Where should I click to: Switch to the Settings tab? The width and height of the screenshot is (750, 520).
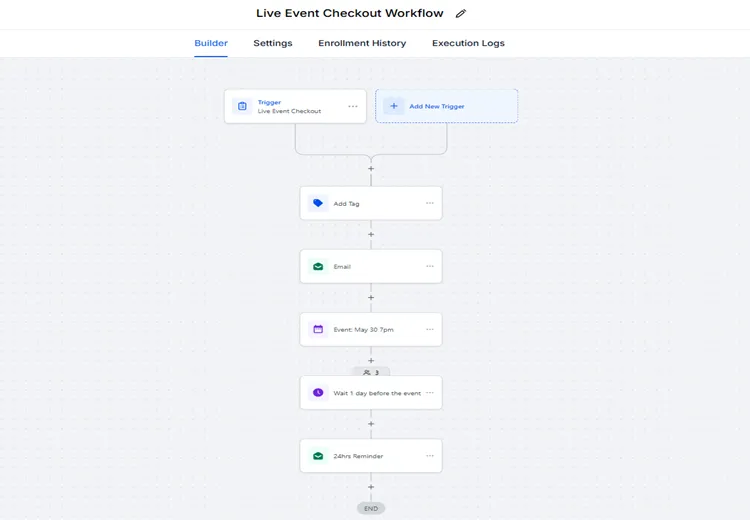[273, 43]
